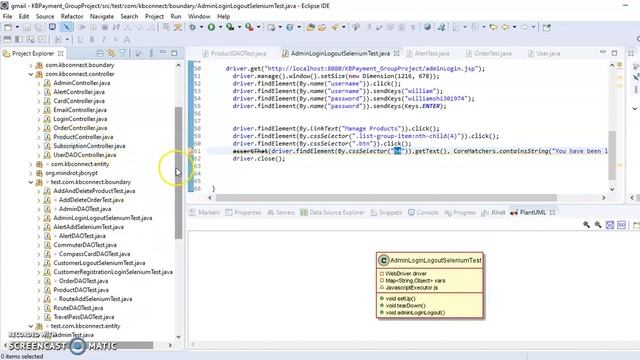The height and width of the screenshot is (360, 640).
Task: Open the Data Source Explorer tab
Action: (332, 212)
